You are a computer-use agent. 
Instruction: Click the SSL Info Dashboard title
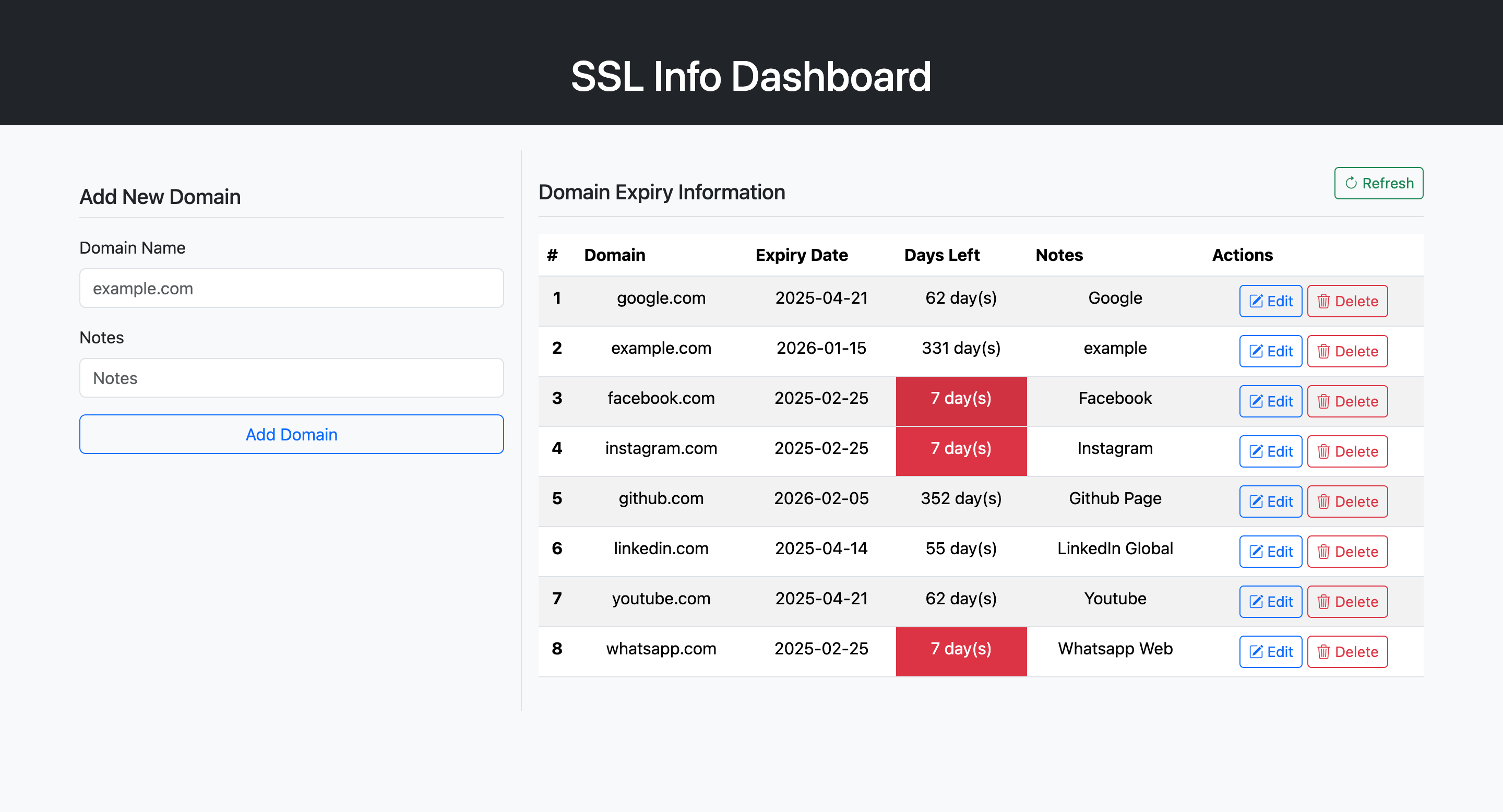pyautogui.click(x=750, y=76)
